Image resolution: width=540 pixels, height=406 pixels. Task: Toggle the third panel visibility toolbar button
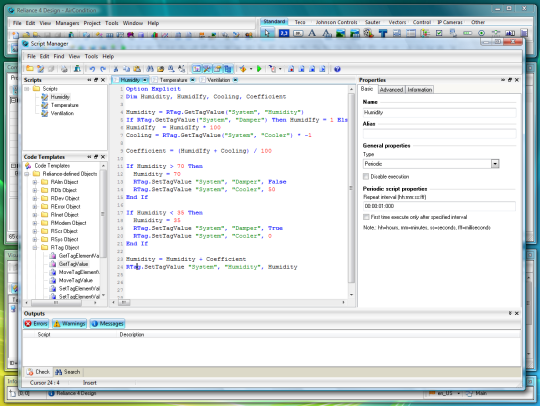tap(218, 69)
